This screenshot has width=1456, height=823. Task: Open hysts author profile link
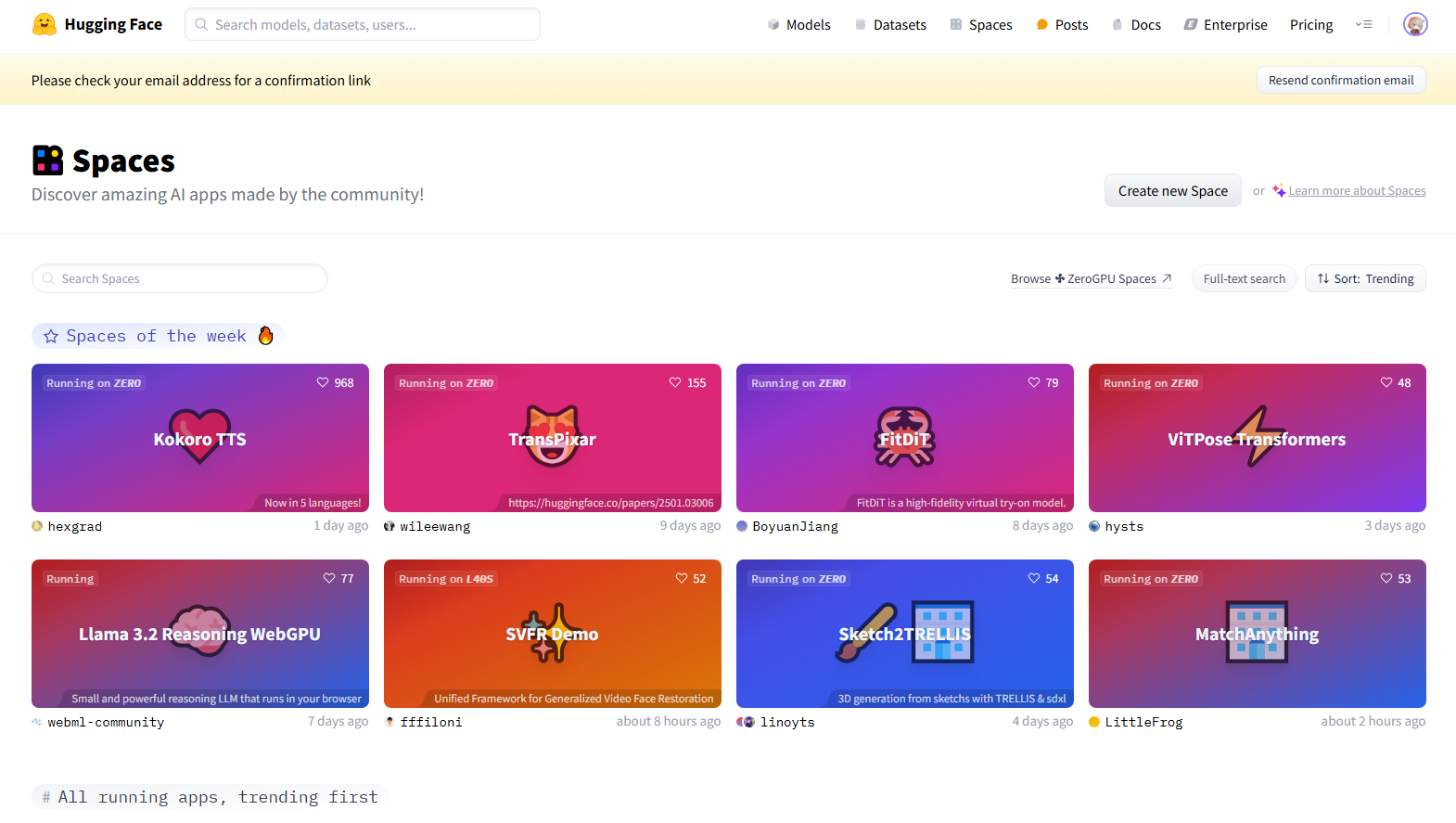click(x=1124, y=526)
